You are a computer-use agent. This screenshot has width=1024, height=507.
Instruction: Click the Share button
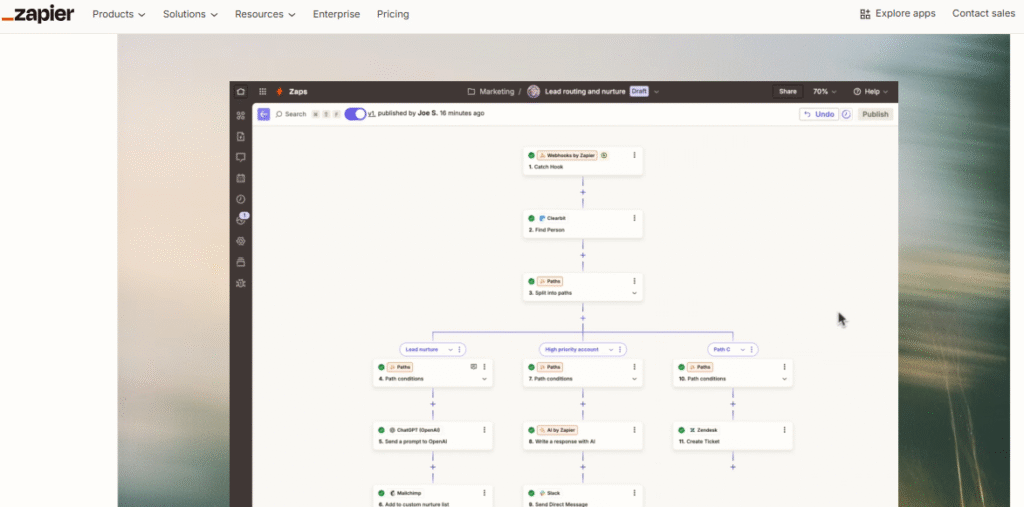click(x=788, y=91)
